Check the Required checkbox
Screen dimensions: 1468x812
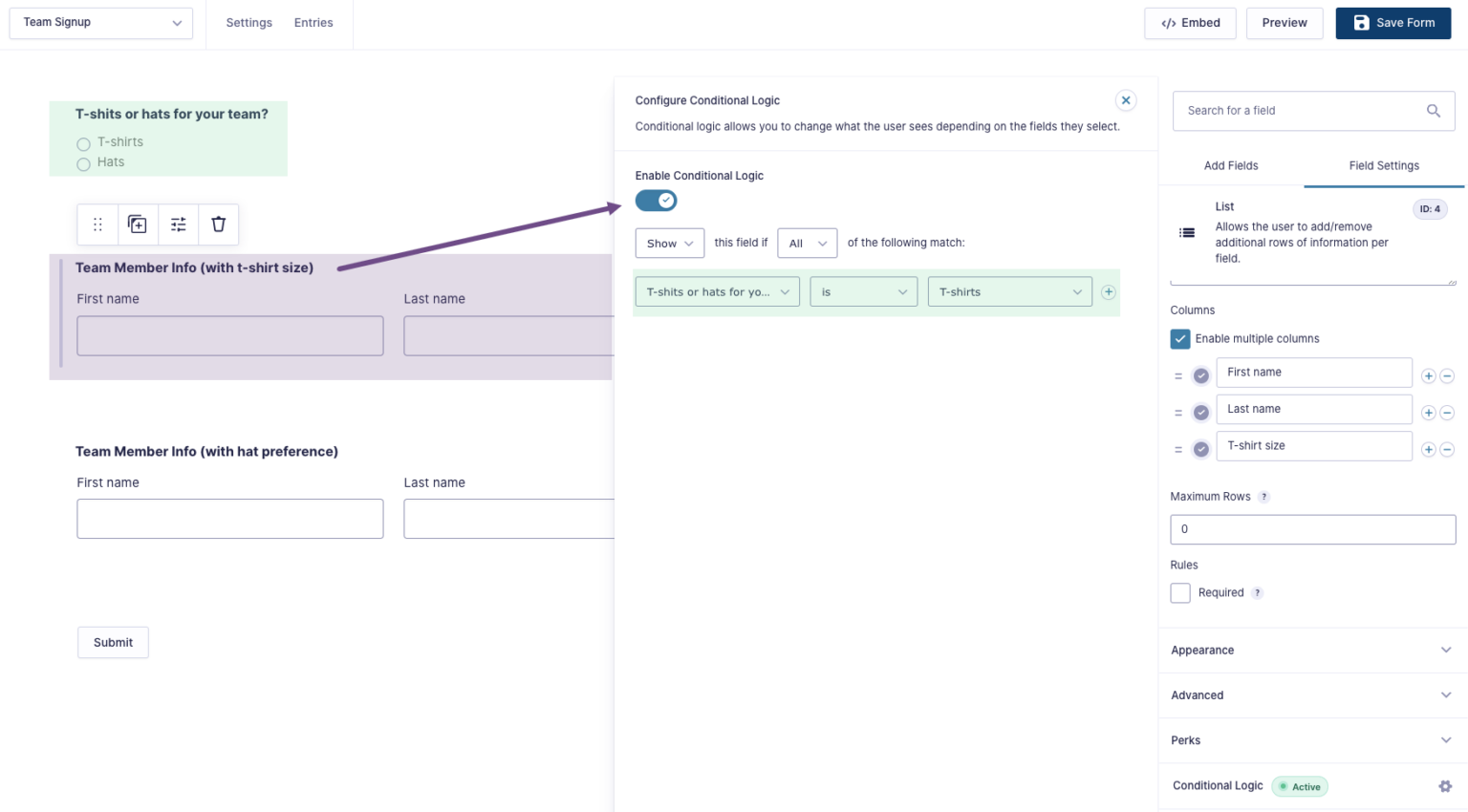tap(1180, 593)
